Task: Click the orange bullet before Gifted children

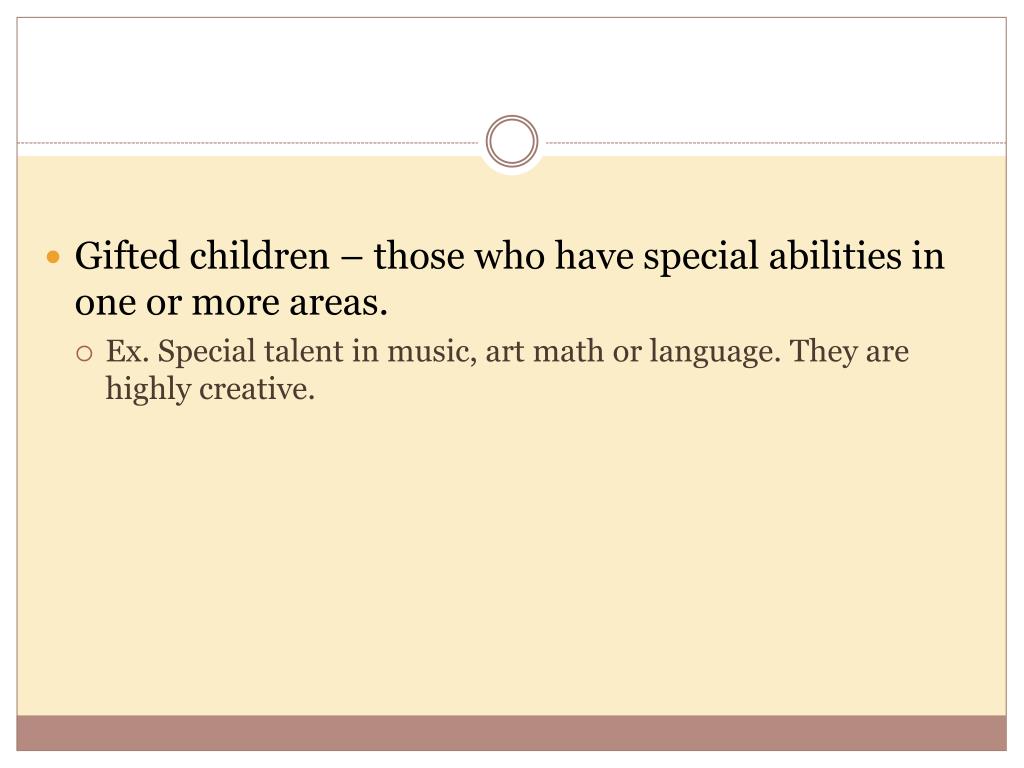Action: [54, 257]
